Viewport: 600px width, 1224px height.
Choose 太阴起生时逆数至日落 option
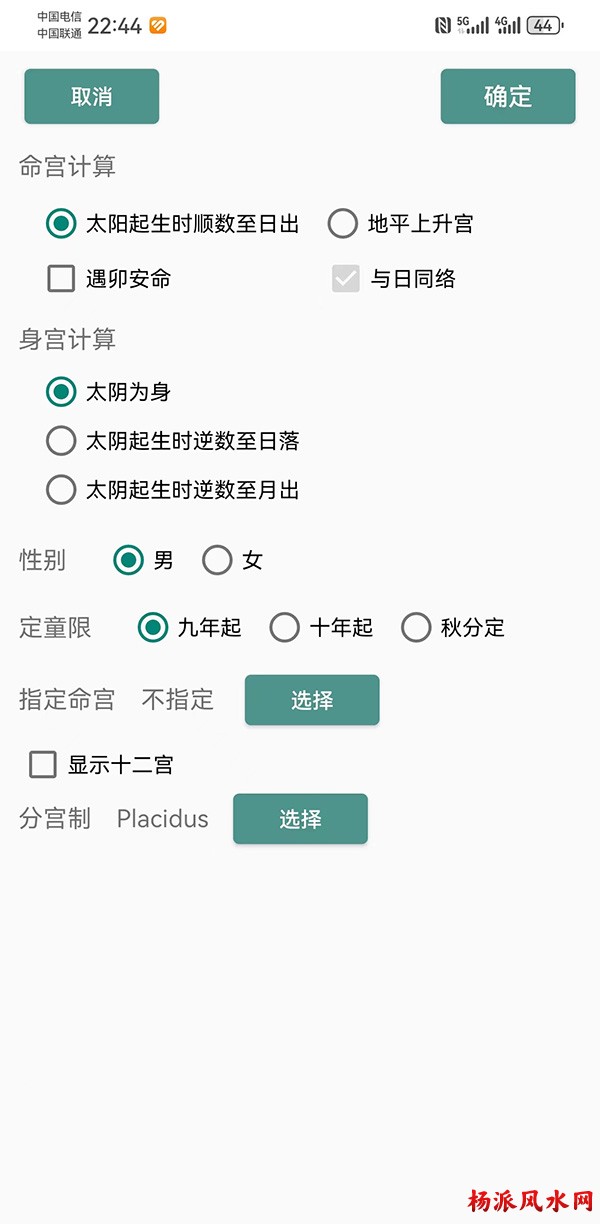click(x=62, y=440)
